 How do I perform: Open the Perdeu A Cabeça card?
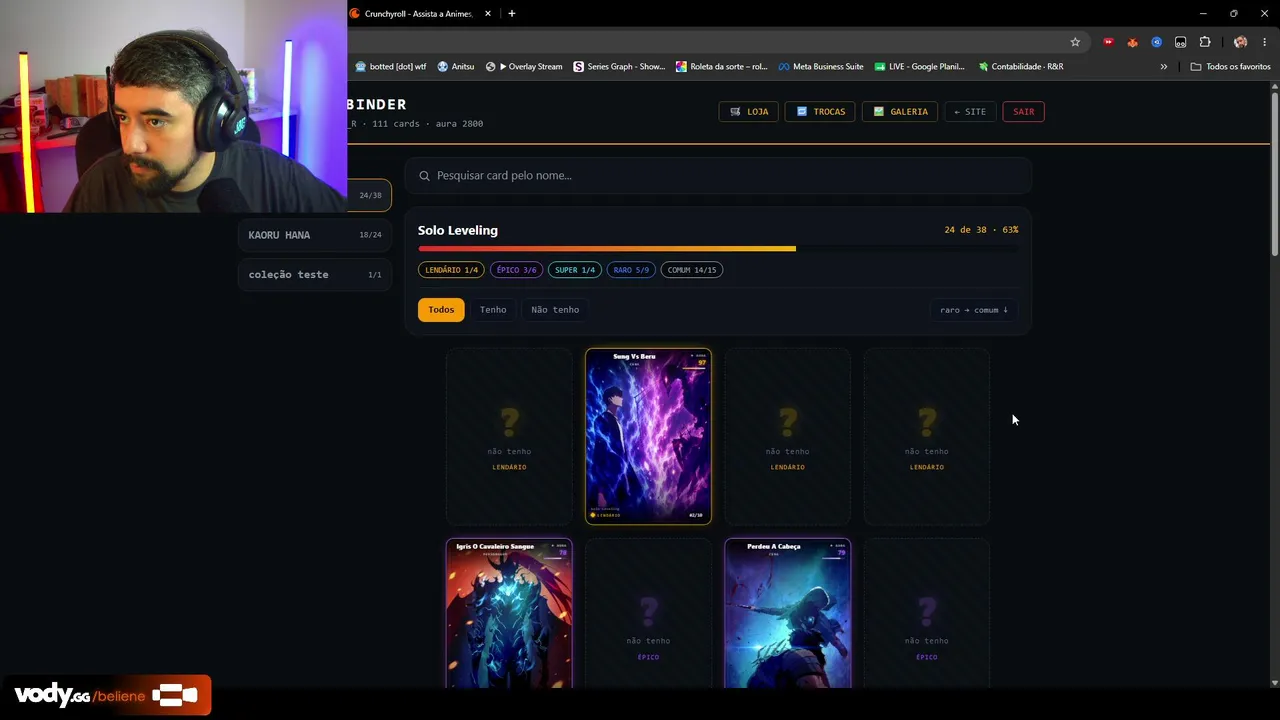tap(788, 614)
